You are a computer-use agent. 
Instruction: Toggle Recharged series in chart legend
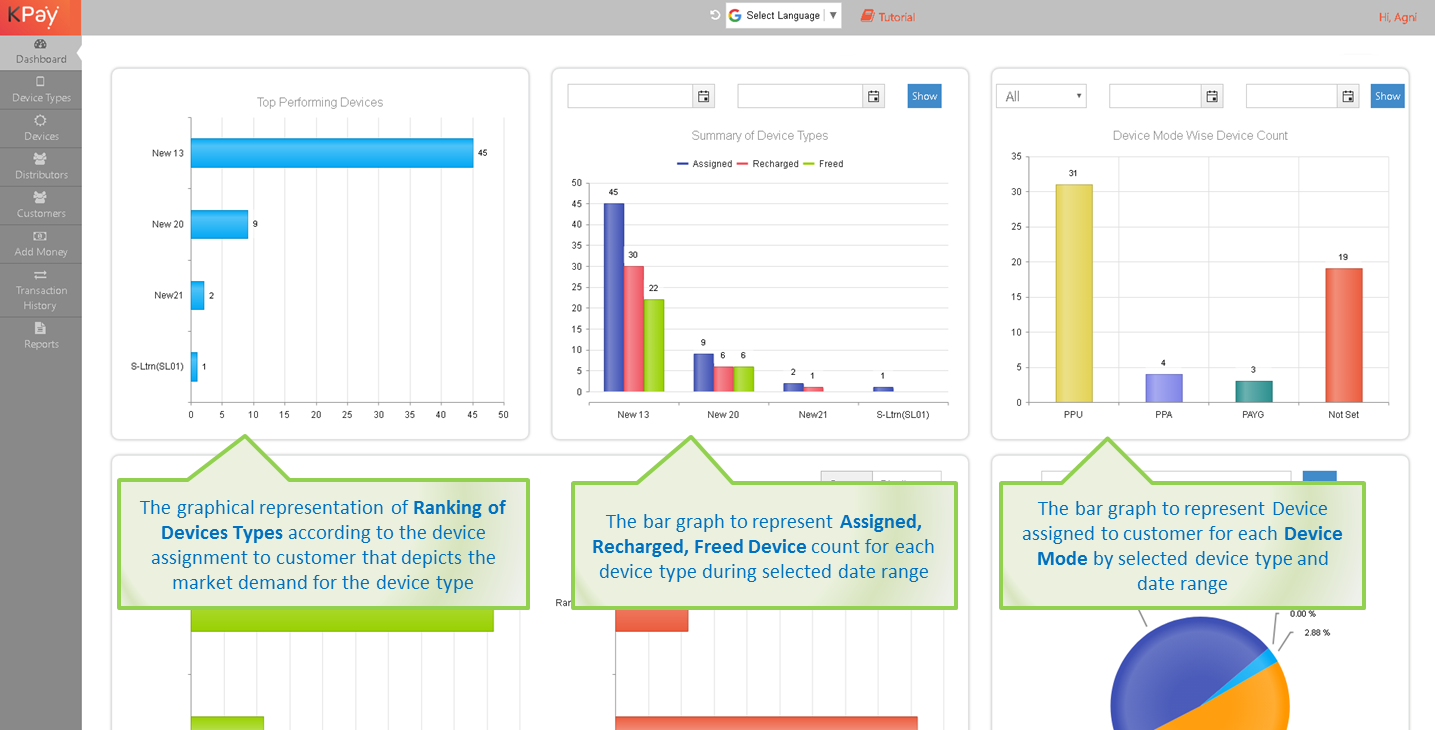point(768,164)
